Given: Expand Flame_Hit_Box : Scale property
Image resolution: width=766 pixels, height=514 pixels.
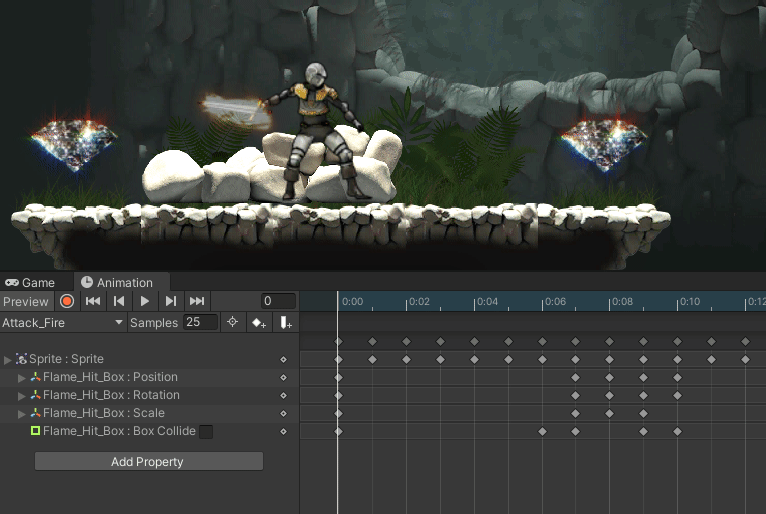Looking at the screenshot, I should [21, 414].
